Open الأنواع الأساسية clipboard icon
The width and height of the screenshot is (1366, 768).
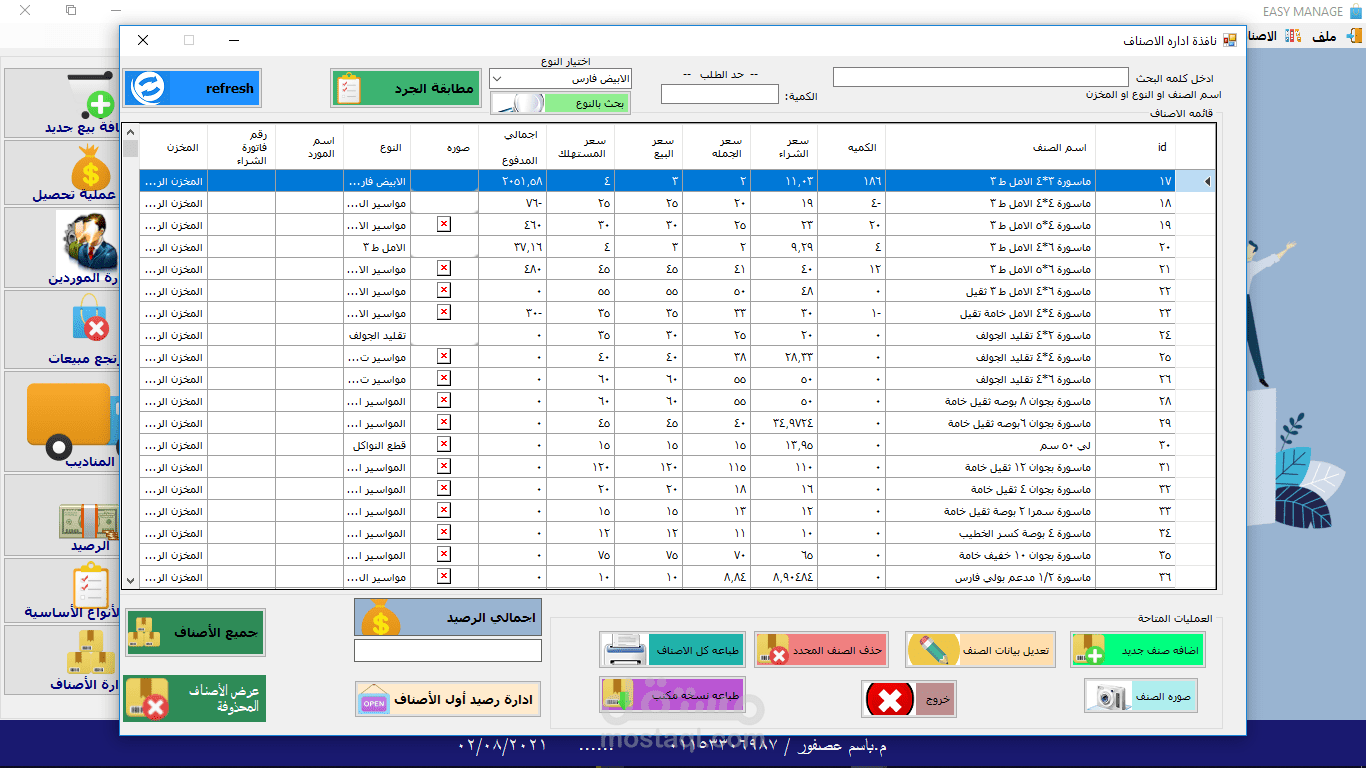click(x=90, y=585)
